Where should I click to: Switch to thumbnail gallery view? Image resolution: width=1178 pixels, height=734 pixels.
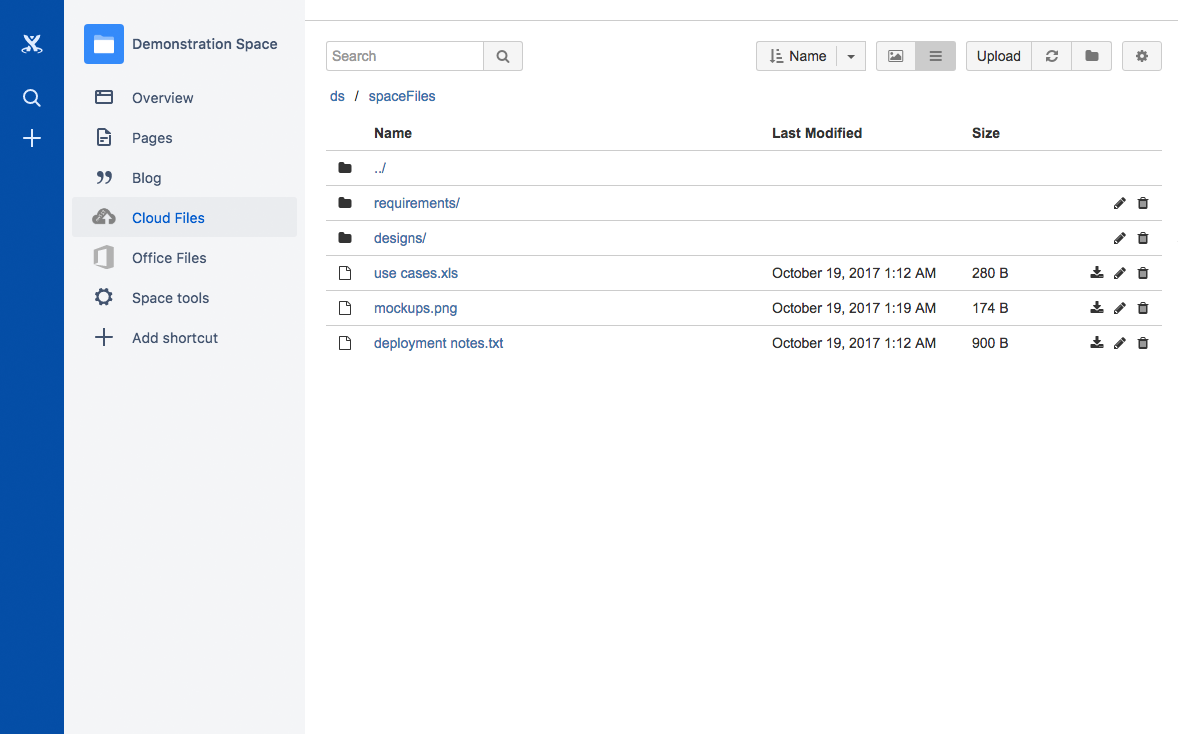pyautogui.click(x=896, y=56)
